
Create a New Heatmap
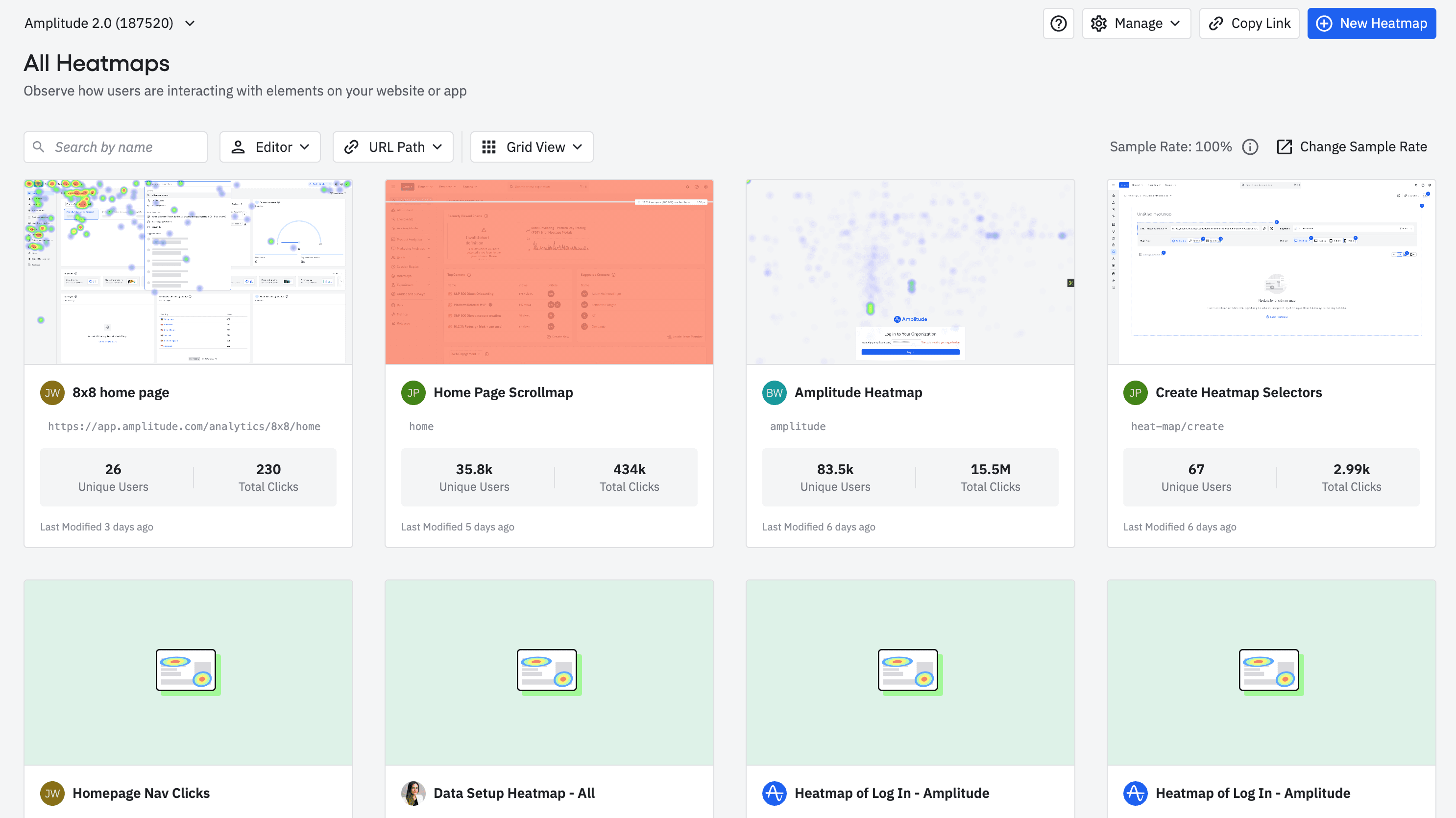point(1371,24)
